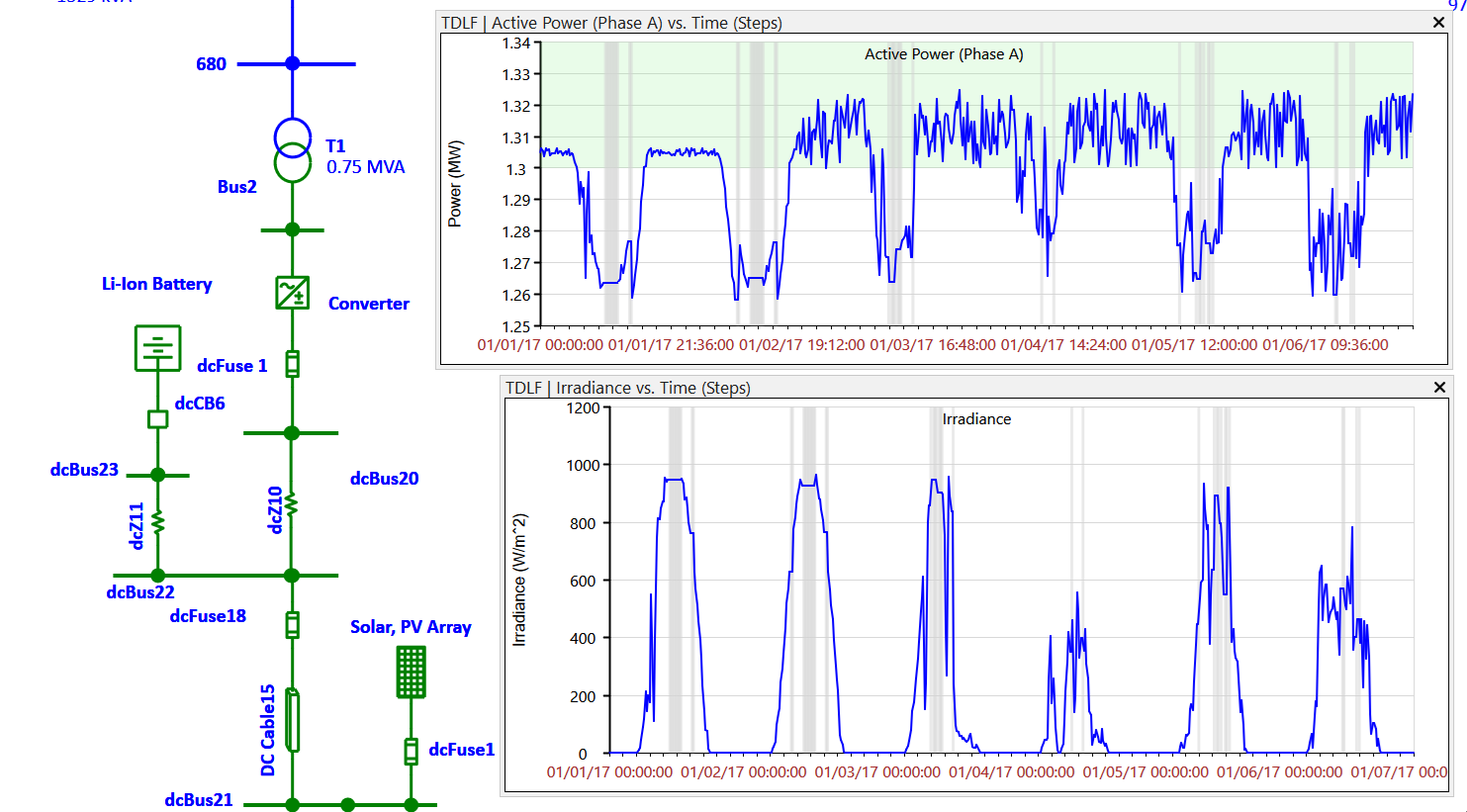Screen dimensions: 1467x812
Task: Close the Irradiance plot window
Action: pos(1440,388)
